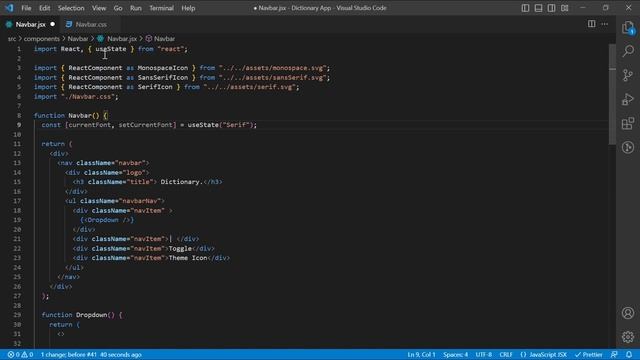Open the Run menu
Viewport: 640px width, 360px height.
(136, 8)
